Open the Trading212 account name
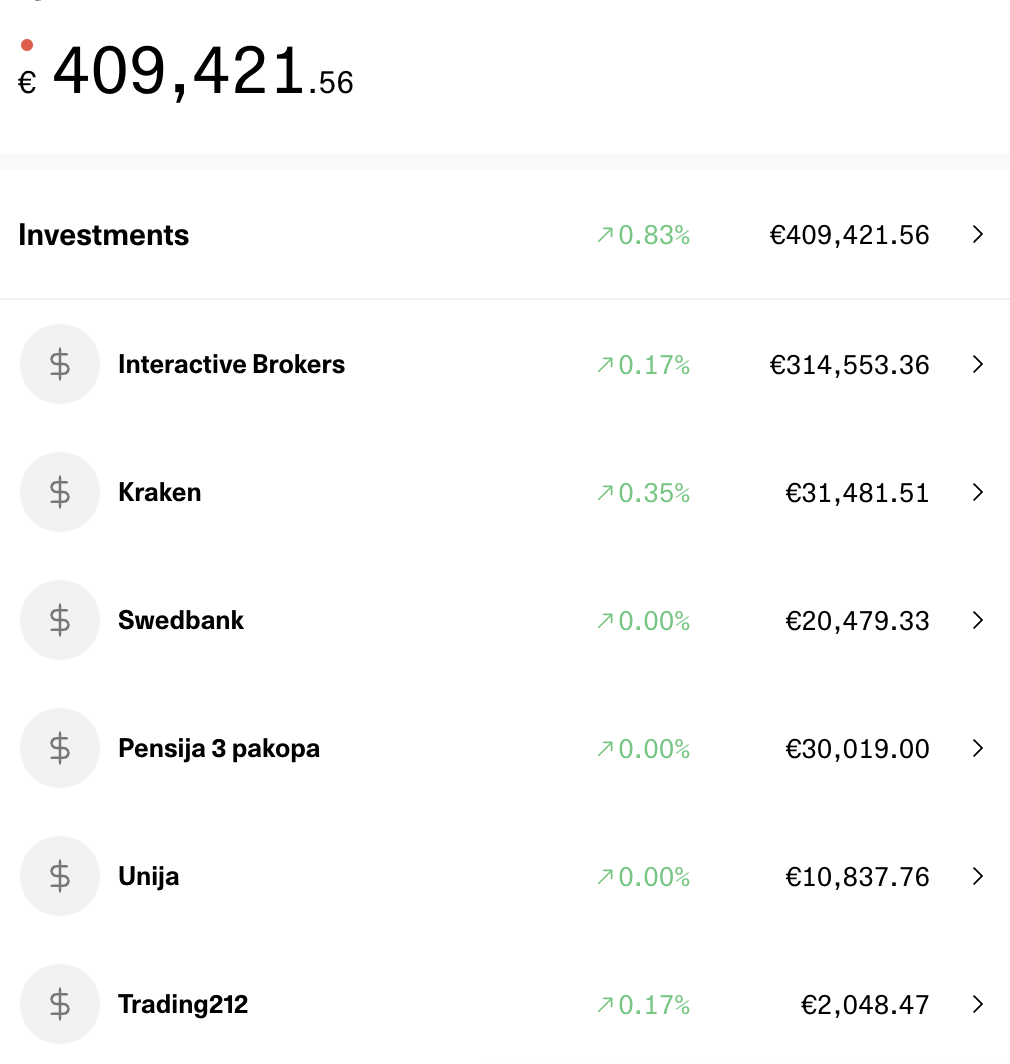 (183, 1004)
